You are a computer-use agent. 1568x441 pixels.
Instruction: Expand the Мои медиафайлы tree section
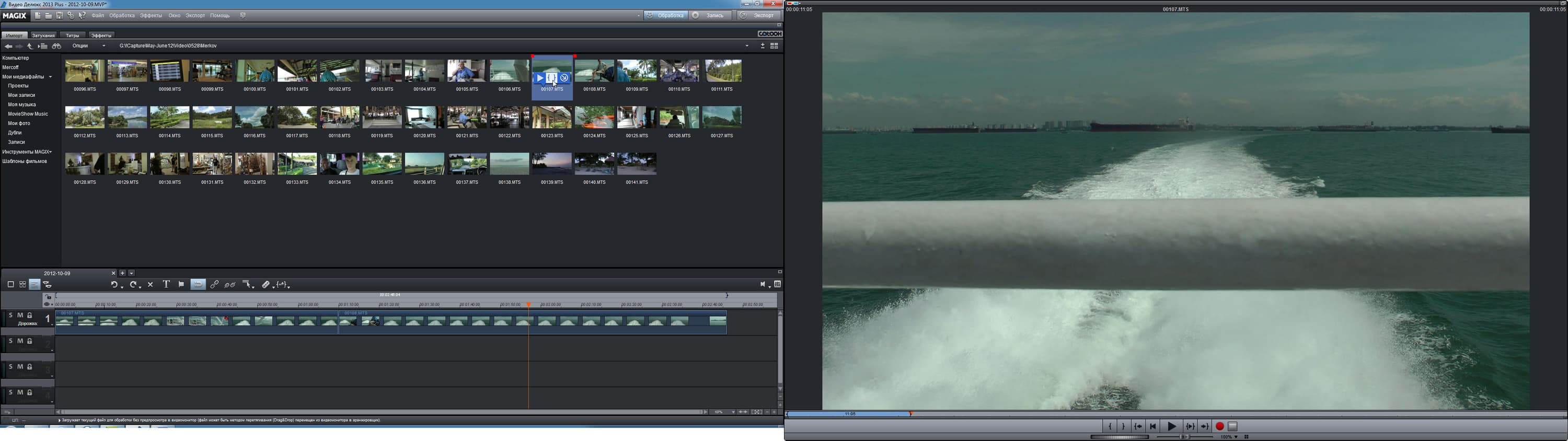point(51,77)
